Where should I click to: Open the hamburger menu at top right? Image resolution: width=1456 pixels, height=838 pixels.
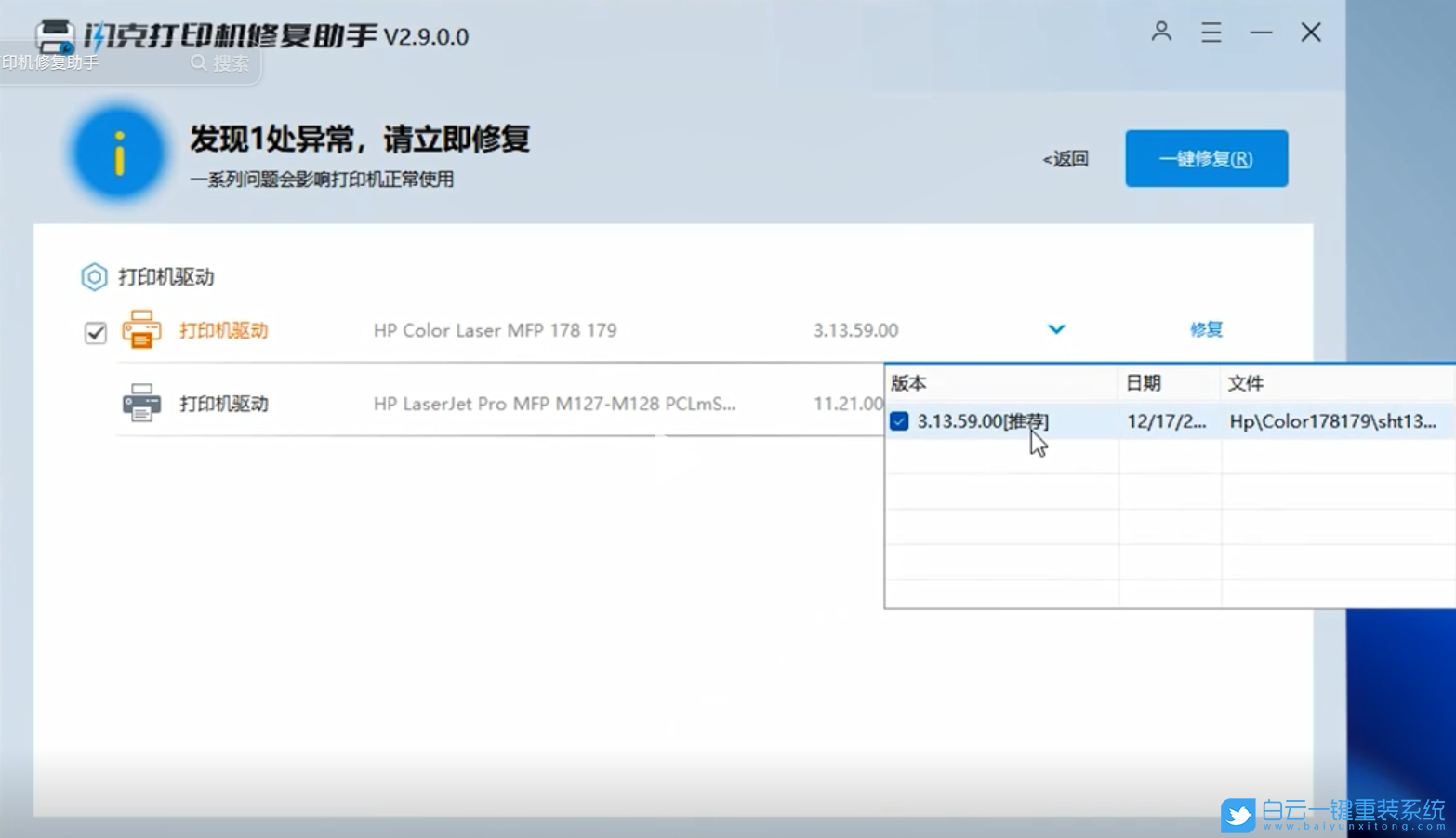[x=1211, y=32]
